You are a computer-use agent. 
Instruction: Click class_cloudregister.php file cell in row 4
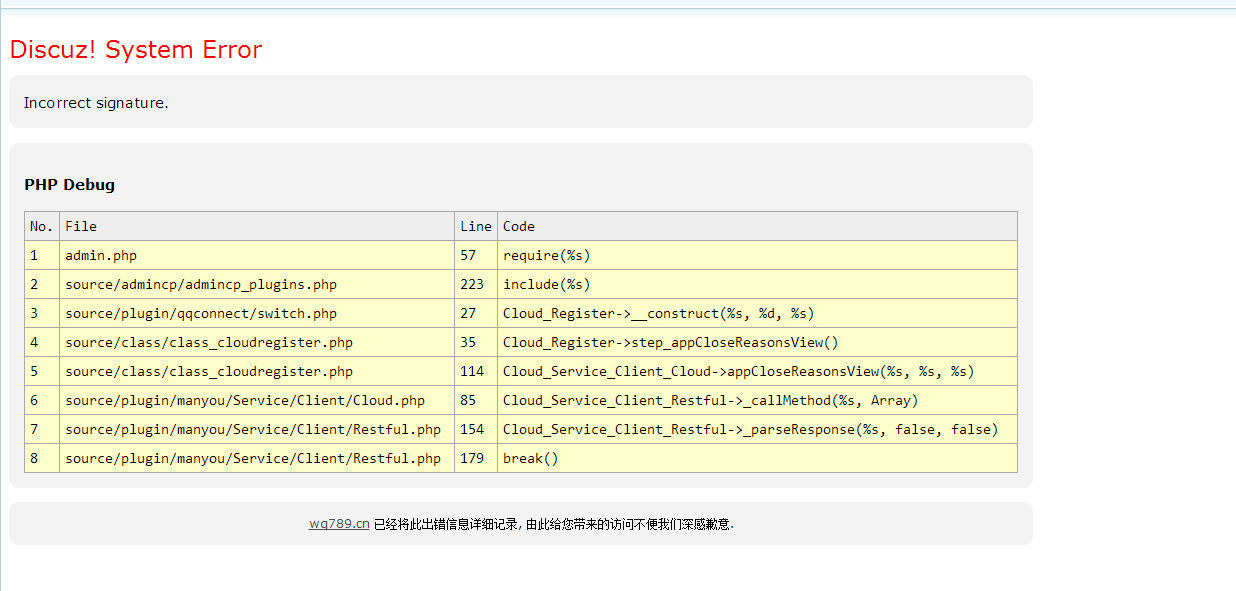coord(257,342)
